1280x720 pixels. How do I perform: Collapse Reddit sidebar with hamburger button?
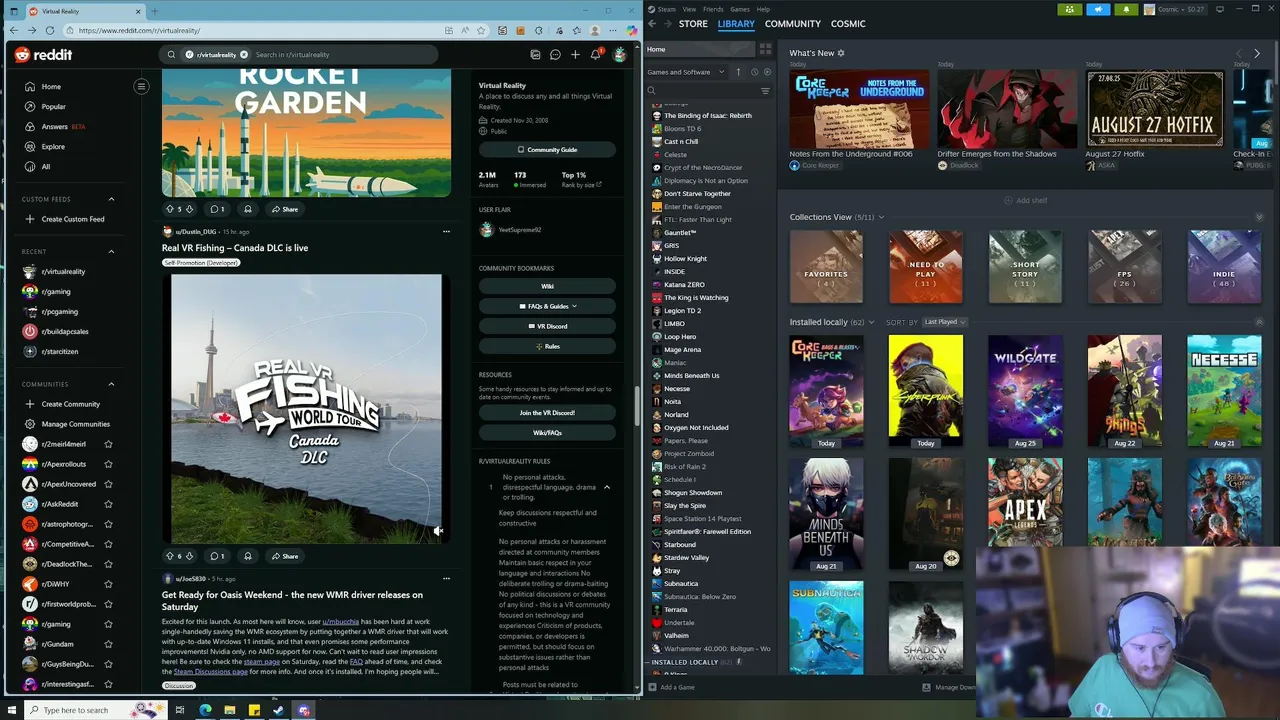pyautogui.click(x=141, y=87)
